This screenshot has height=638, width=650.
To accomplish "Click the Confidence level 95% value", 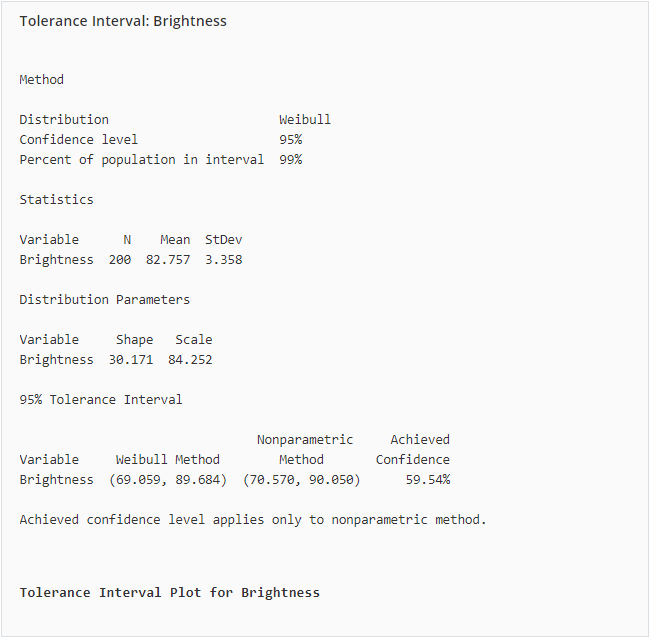I will 290,140.
